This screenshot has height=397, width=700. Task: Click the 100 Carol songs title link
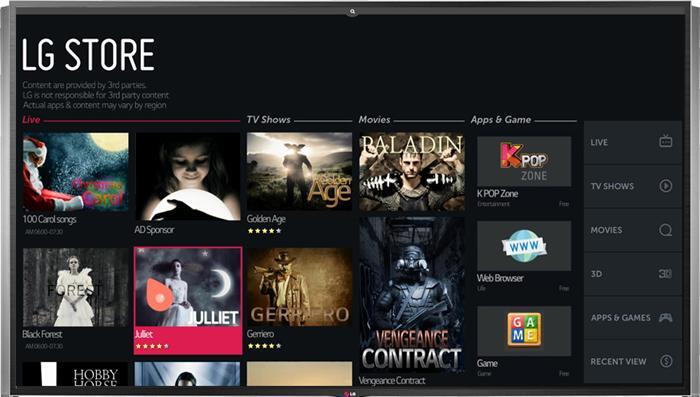(49, 219)
